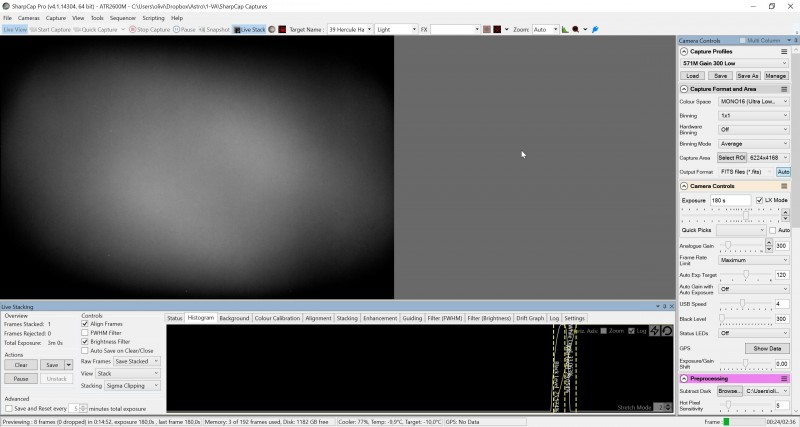The height and width of the screenshot is (427, 800).
Task: Open the Raw Frames Save Stacked dropdown
Action: [136, 361]
